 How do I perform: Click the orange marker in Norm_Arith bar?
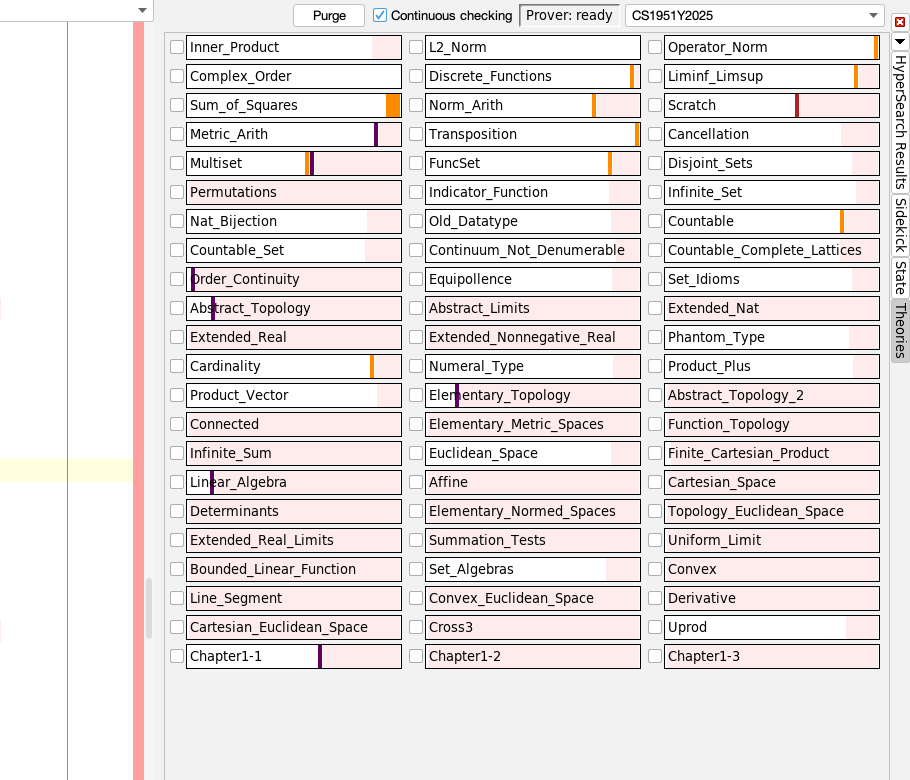tap(594, 105)
